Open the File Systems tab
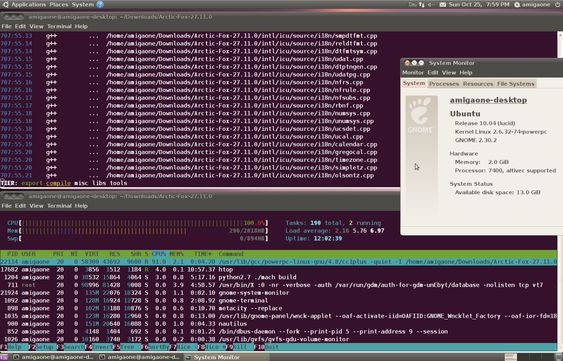Screen dimensions: 563x361 [x=516, y=84]
